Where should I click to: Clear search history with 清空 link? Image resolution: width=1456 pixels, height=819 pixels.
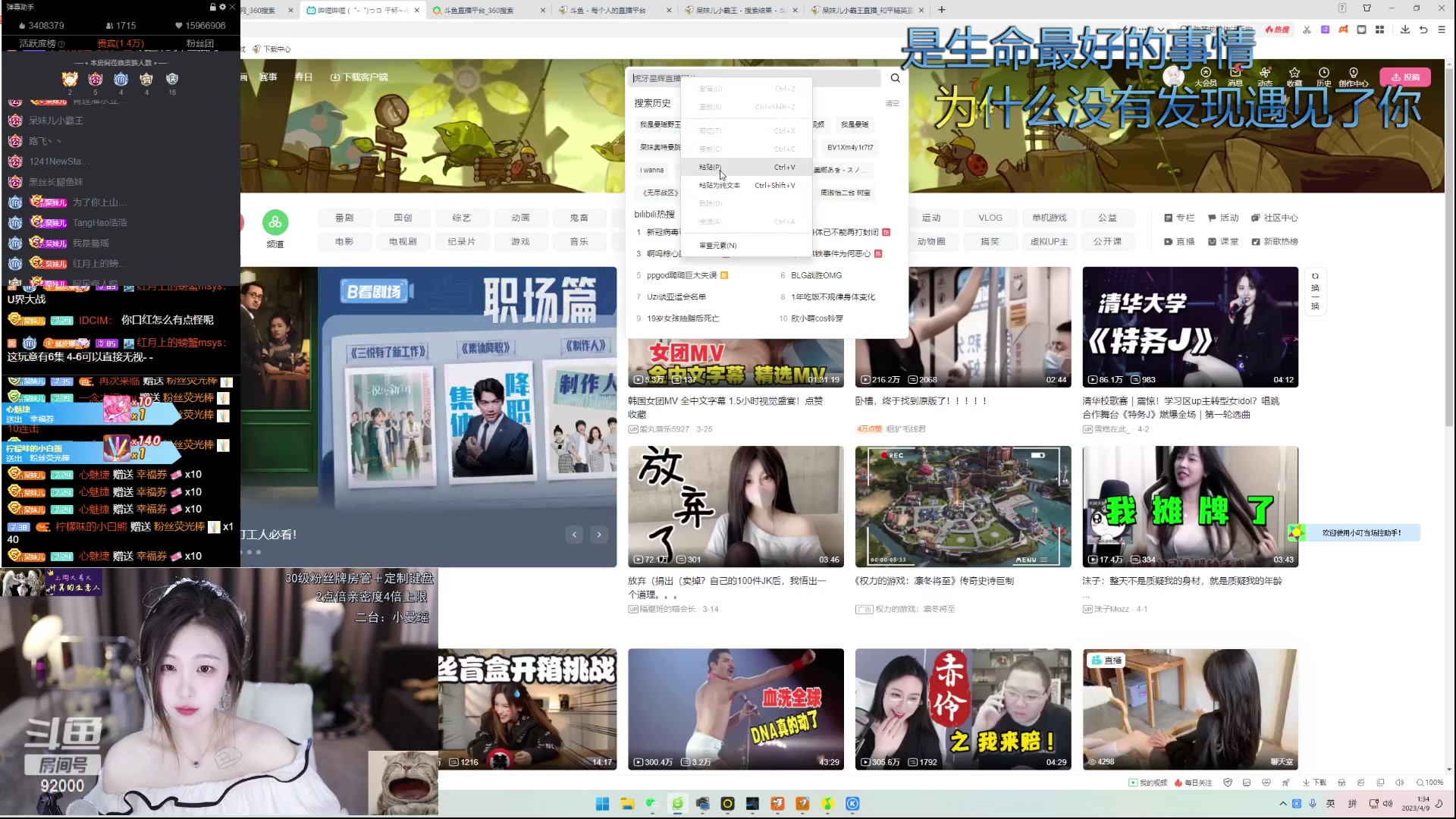[893, 103]
